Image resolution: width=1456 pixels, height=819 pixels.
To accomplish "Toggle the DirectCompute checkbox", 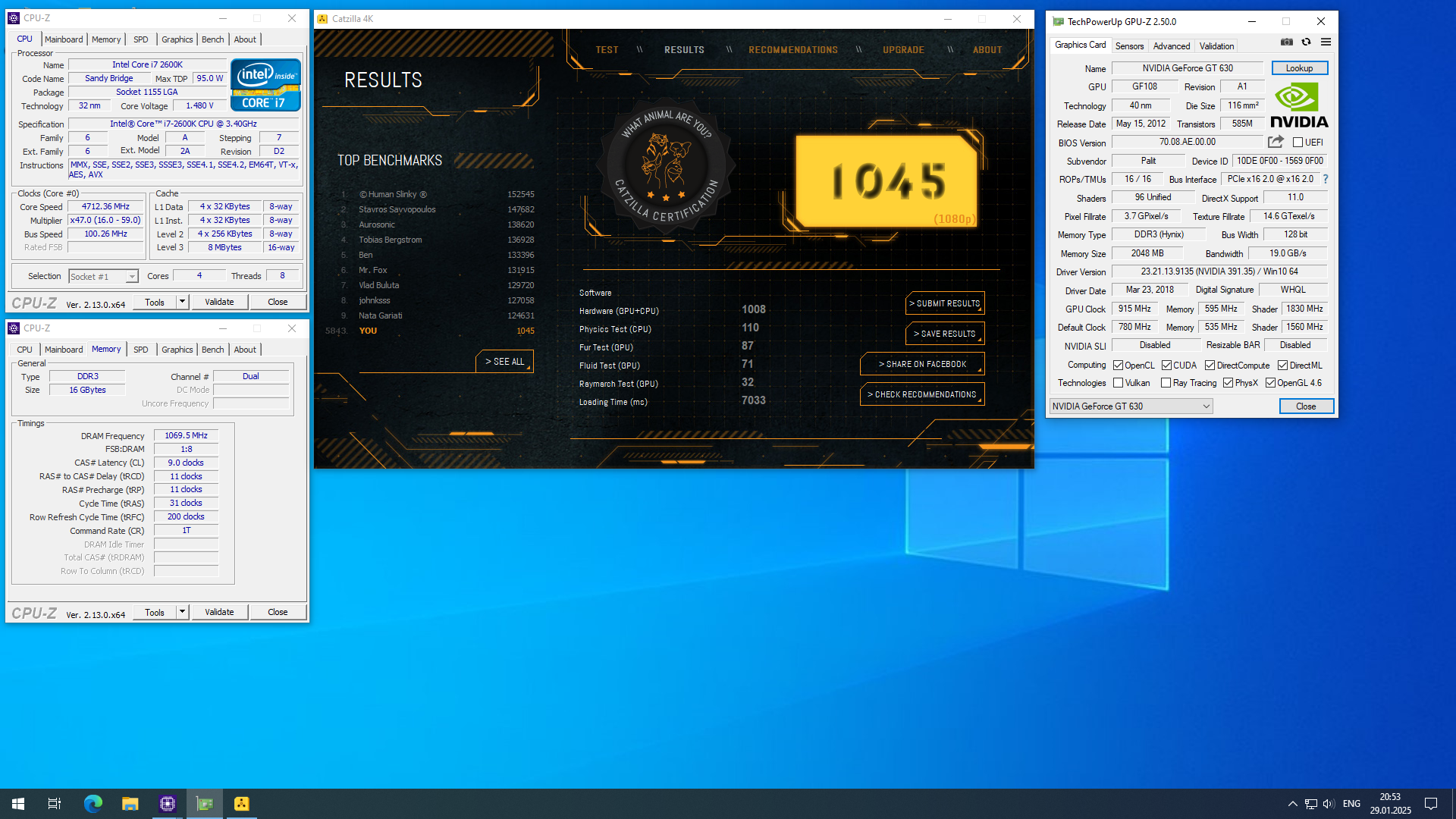I will pos(1210,366).
